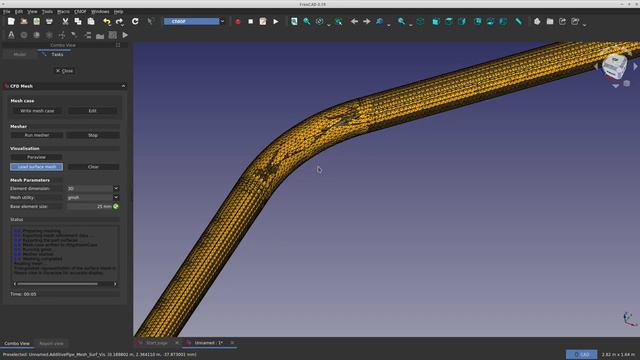Set the bottom view cube icon
The height and width of the screenshot is (360, 640).
pyautogui.click(x=490, y=21)
